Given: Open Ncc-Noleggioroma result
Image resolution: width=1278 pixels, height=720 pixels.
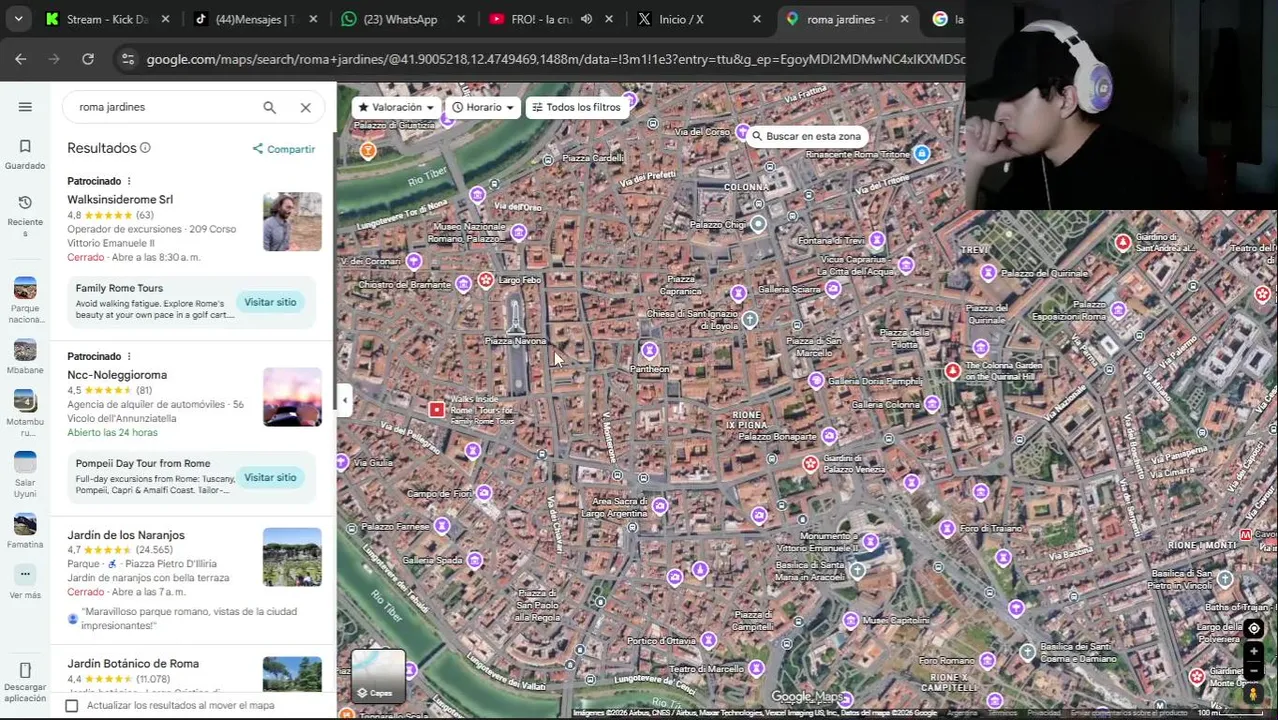Looking at the screenshot, I should click(117, 375).
